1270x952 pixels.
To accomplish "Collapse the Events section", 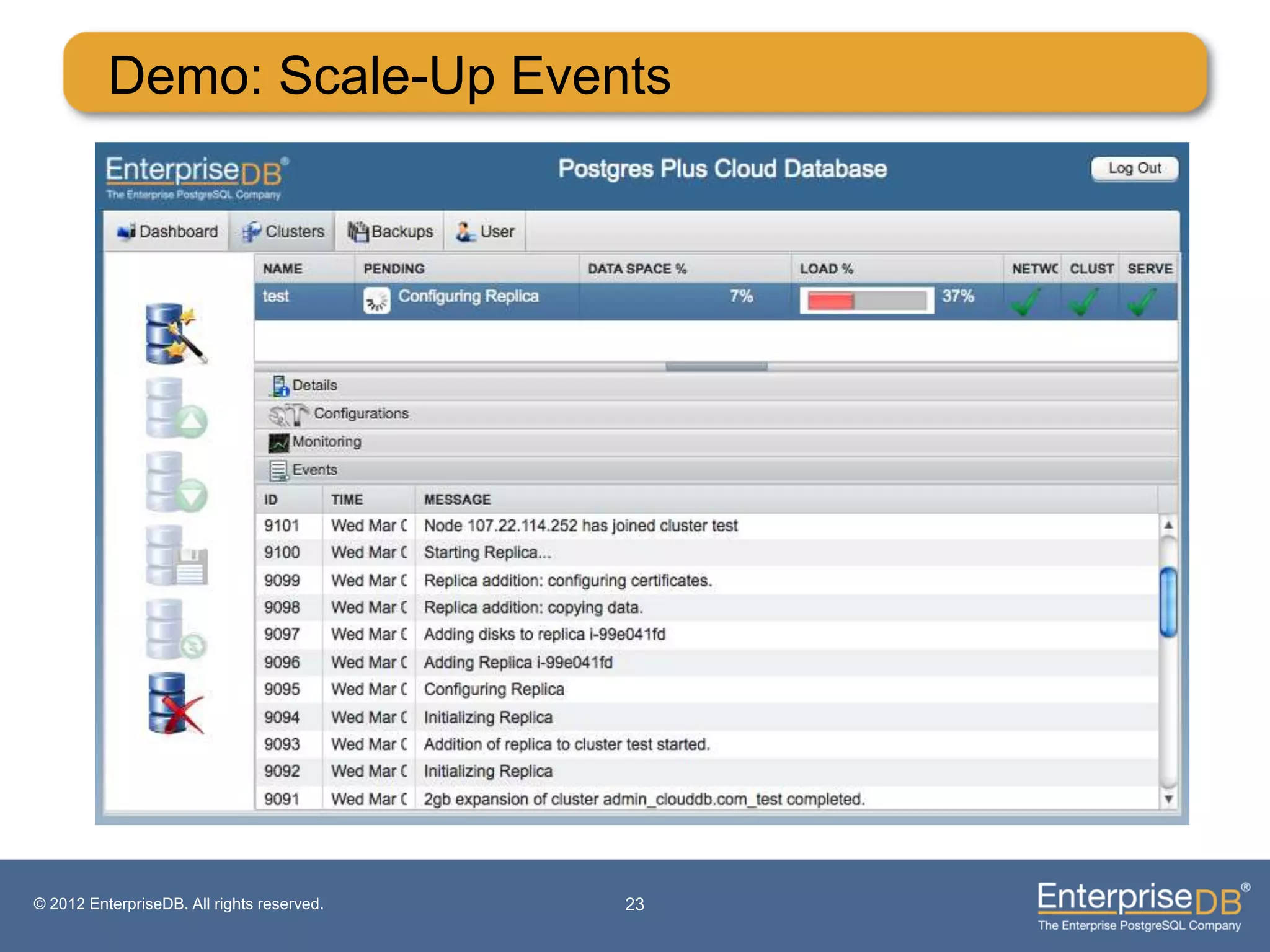I will point(716,470).
